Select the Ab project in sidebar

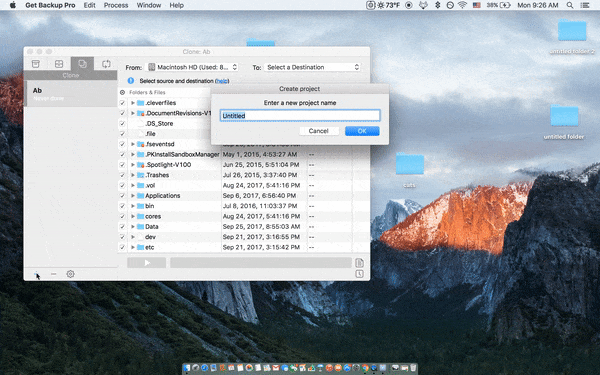tap(70, 93)
